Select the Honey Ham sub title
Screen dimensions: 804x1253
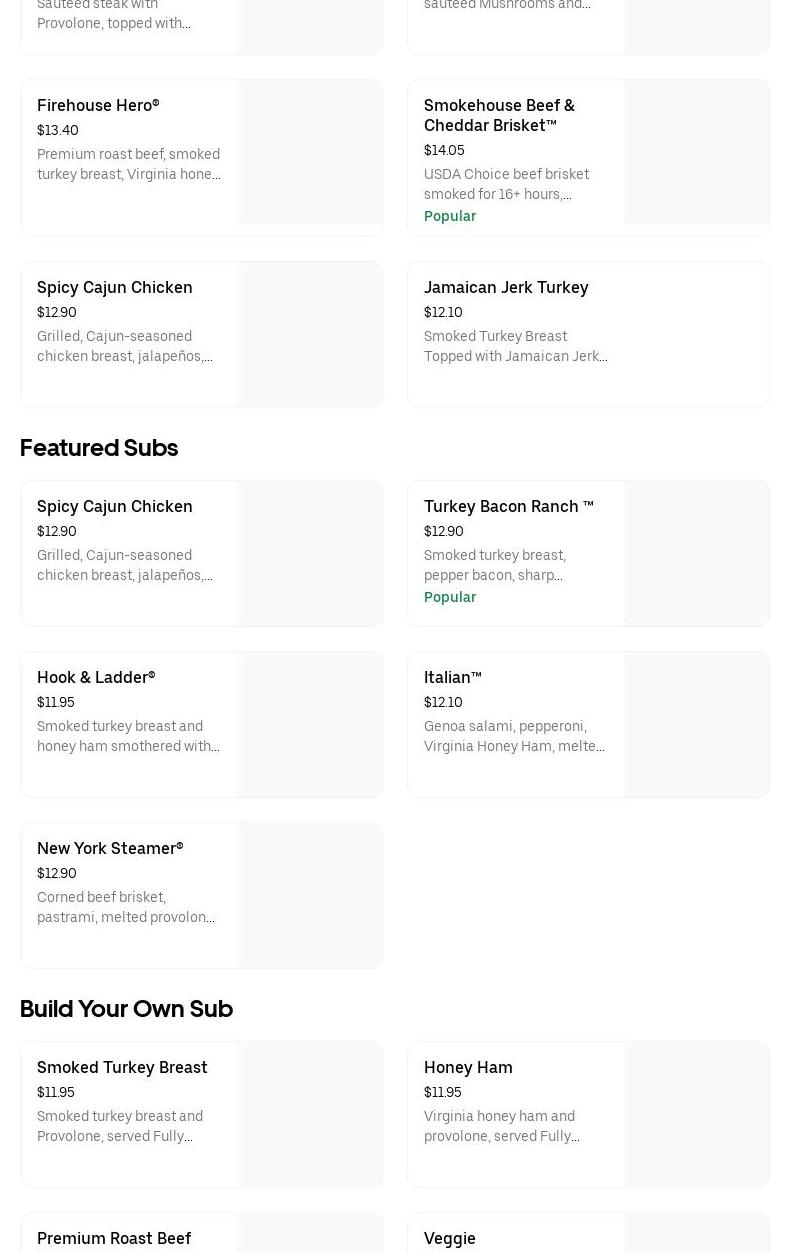tap(468, 1067)
